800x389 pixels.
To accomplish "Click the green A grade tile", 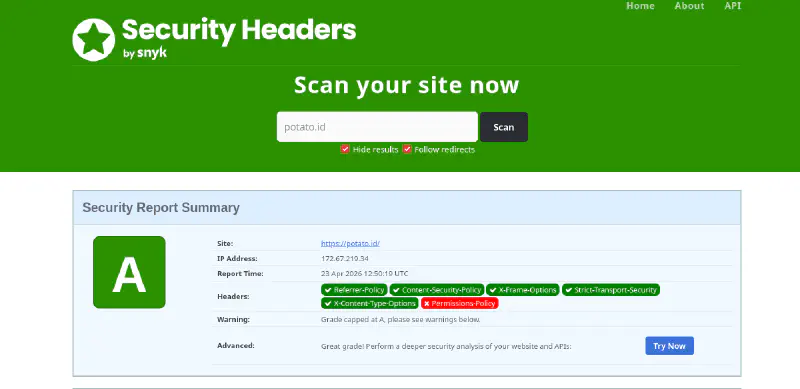I will click(x=129, y=272).
